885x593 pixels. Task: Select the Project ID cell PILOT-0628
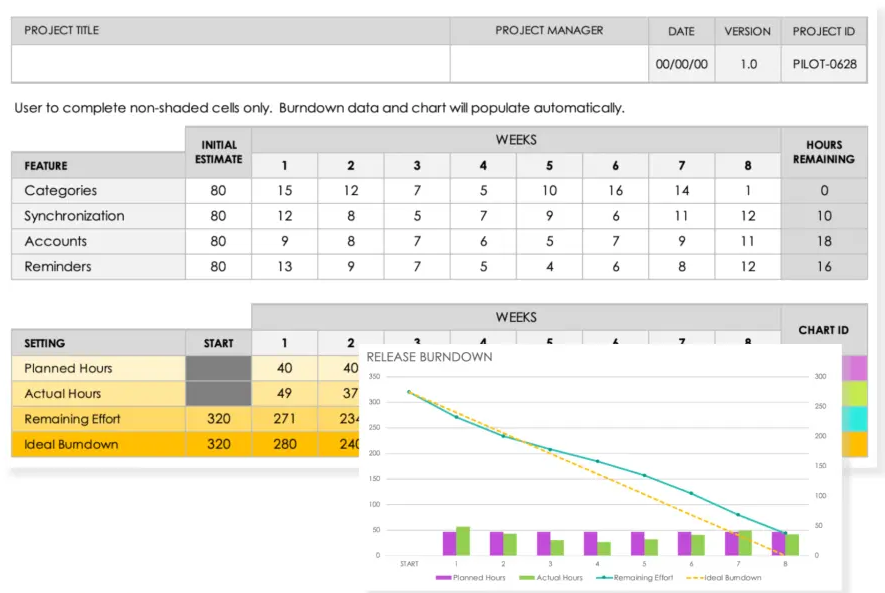pyautogui.click(x=823, y=64)
